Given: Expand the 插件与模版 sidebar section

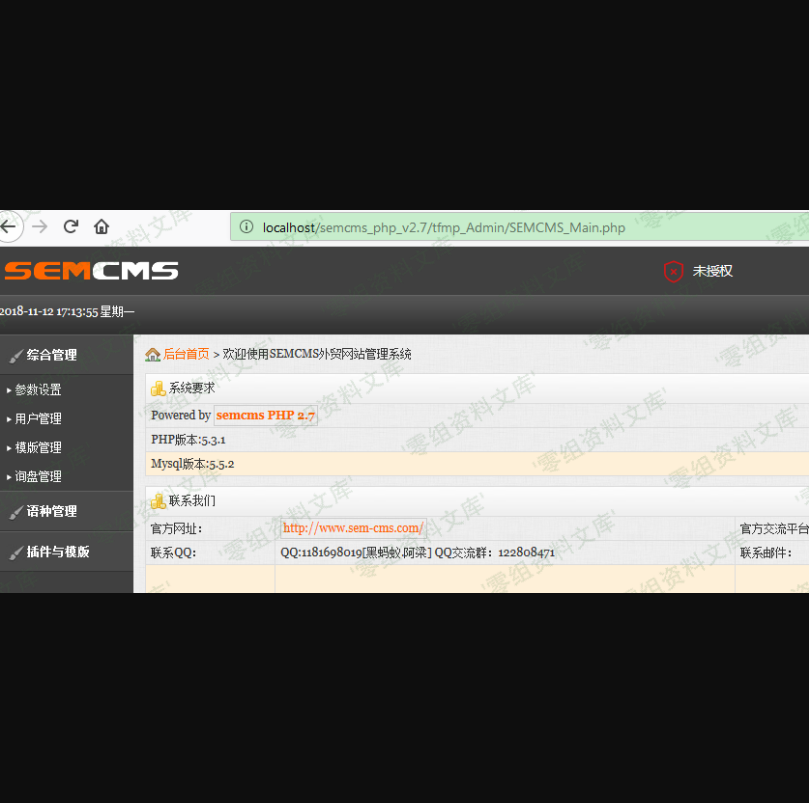Looking at the screenshot, I should (58, 551).
